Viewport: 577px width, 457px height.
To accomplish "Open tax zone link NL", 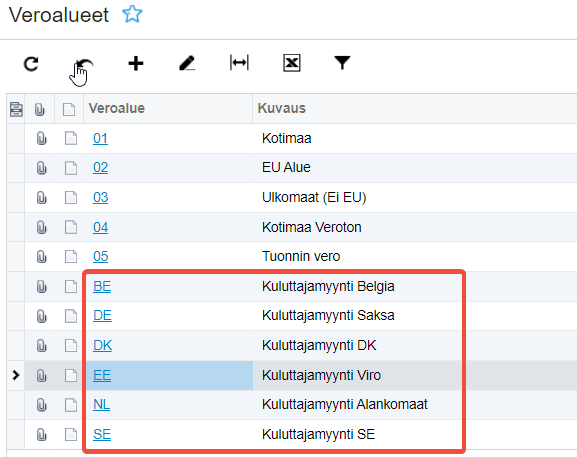I will click(x=102, y=405).
